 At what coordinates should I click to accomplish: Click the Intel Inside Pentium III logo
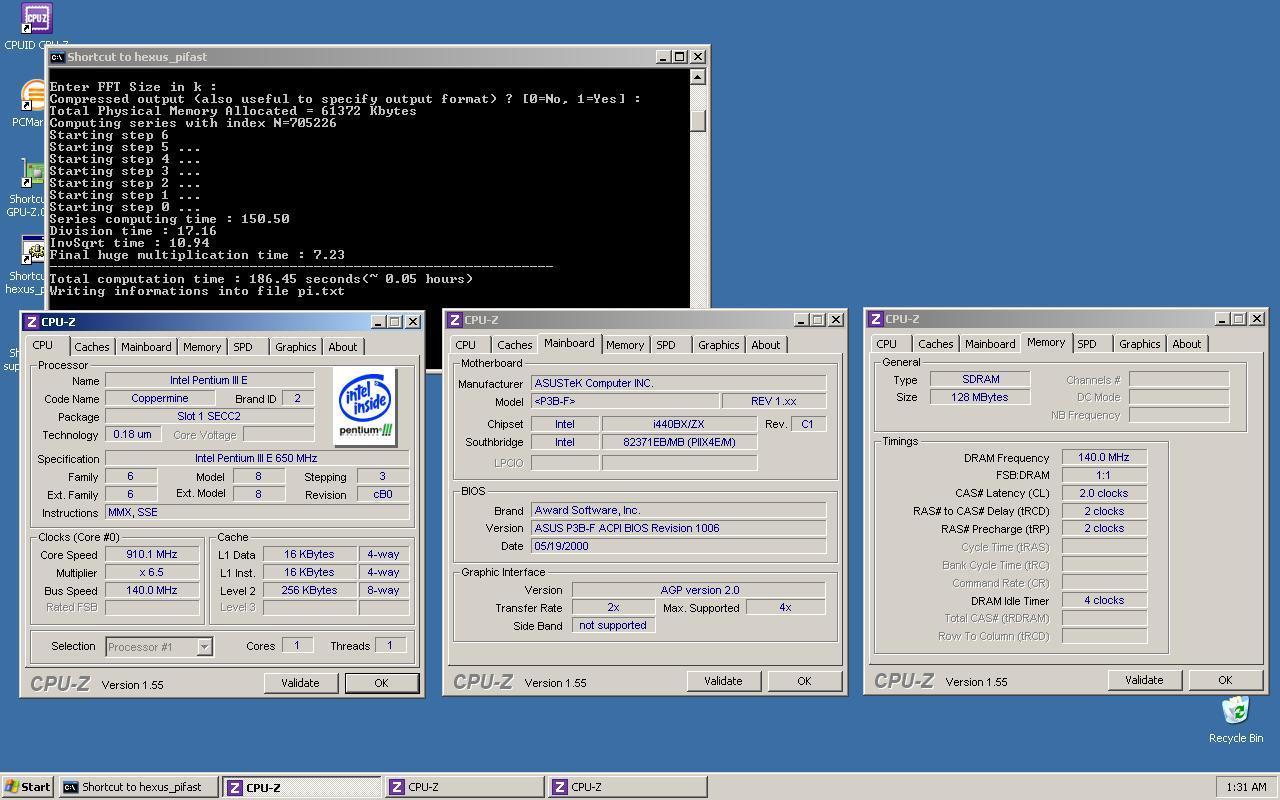[366, 405]
